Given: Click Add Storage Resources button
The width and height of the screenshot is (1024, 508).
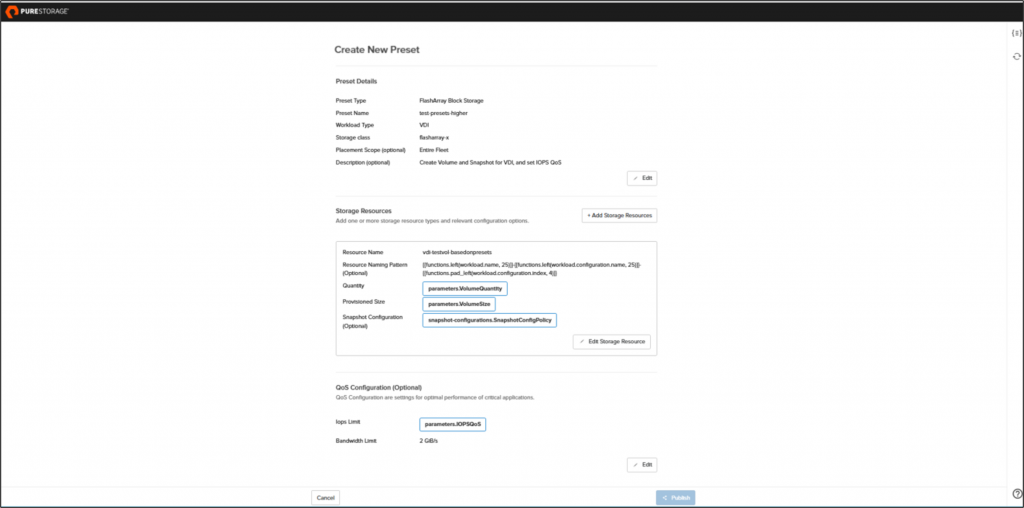Looking at the screenshot, I should (x=619, y=215).
